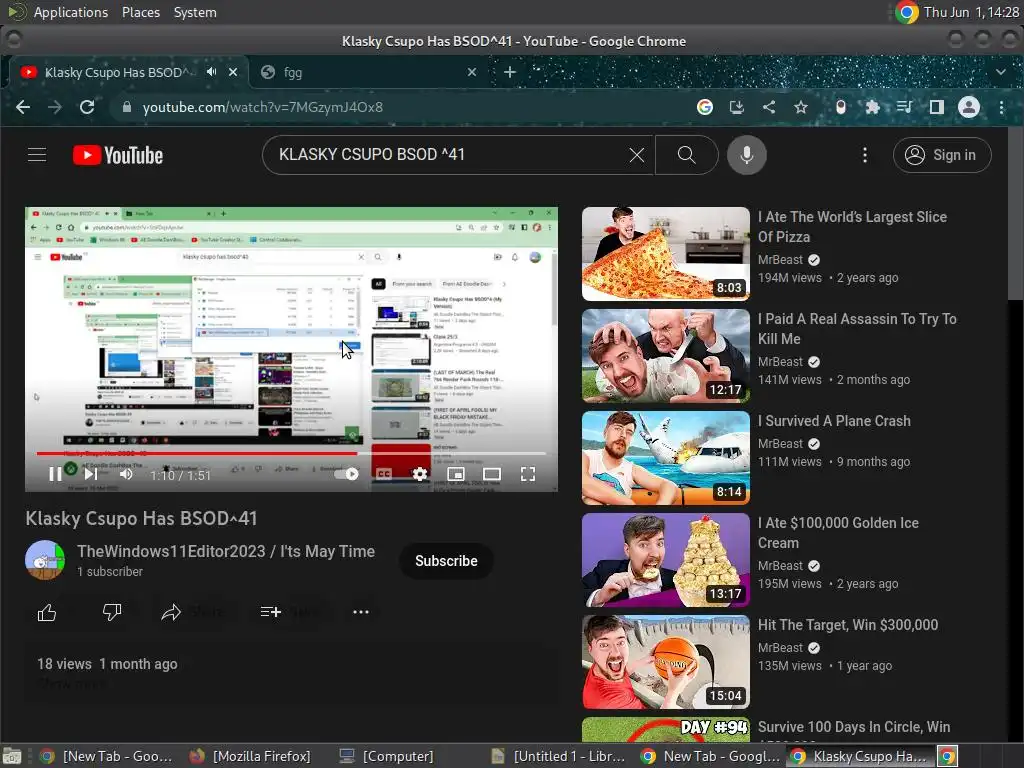
Task: Go to YouTube home via logo
Action: (118, 155)
